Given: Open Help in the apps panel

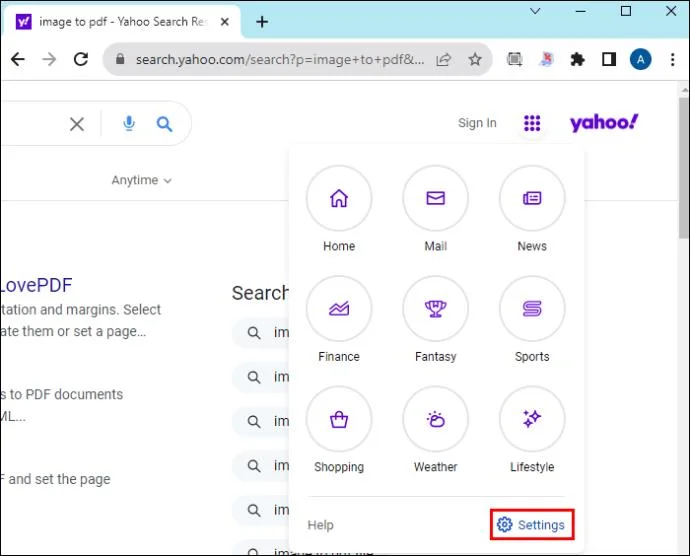Looking at the screenshot, I should 320,525.
